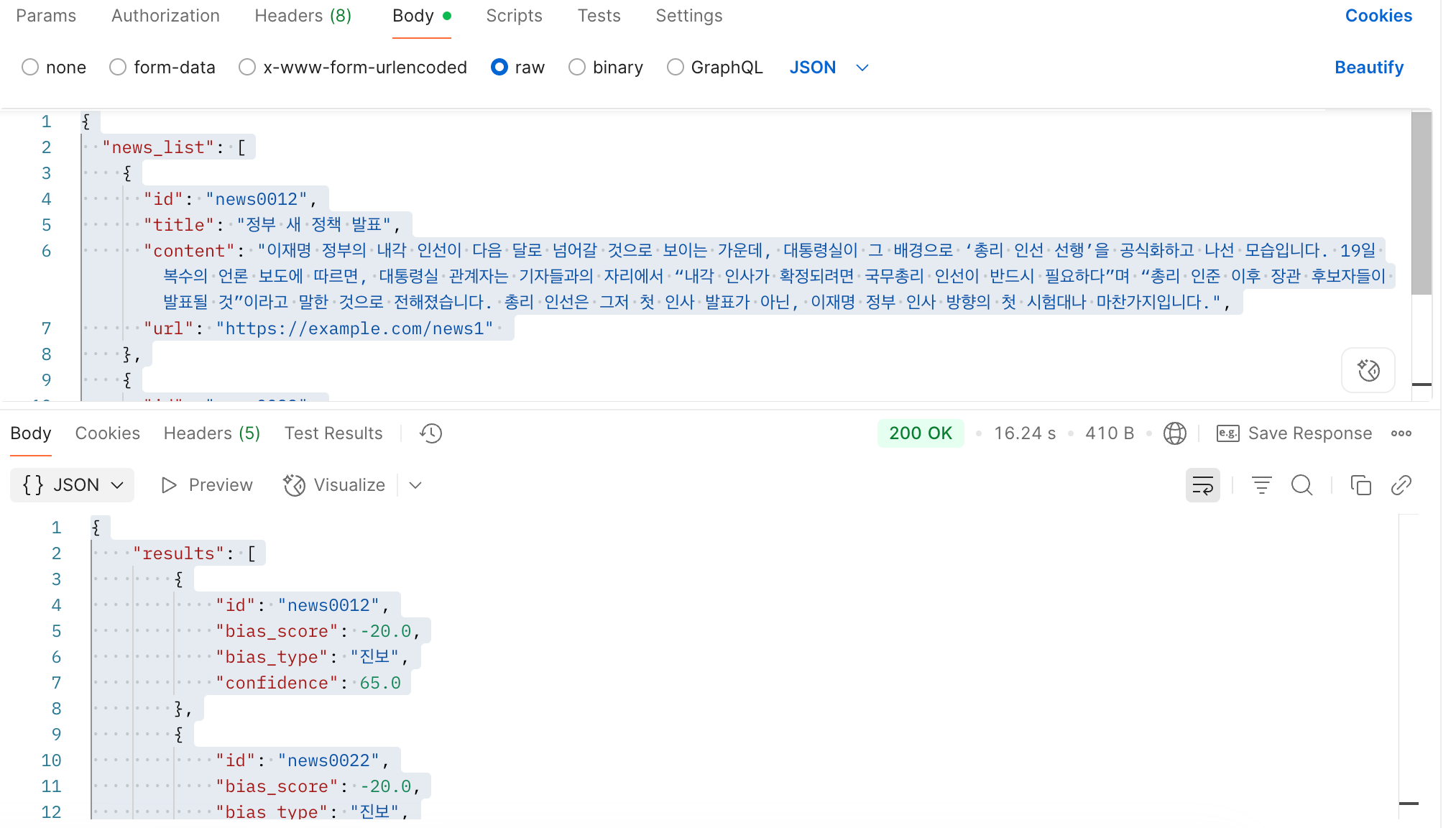Image resolution: width=1456 pixels, height=828 pixels.
Task: Toggle word wrap in response viewer
Action: (1202, 486)
